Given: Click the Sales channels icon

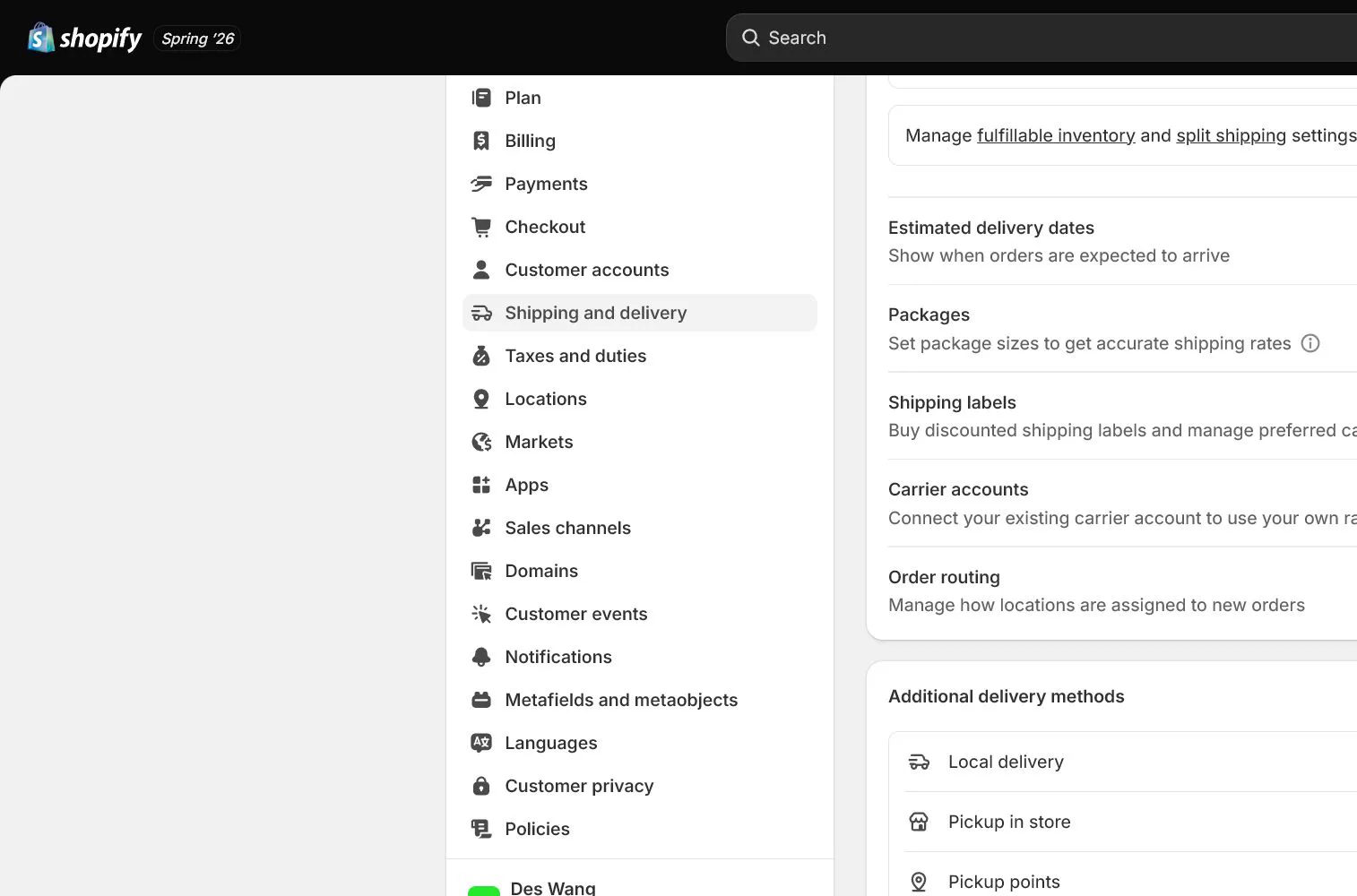Looking at the screenshot, I should 481,528.
